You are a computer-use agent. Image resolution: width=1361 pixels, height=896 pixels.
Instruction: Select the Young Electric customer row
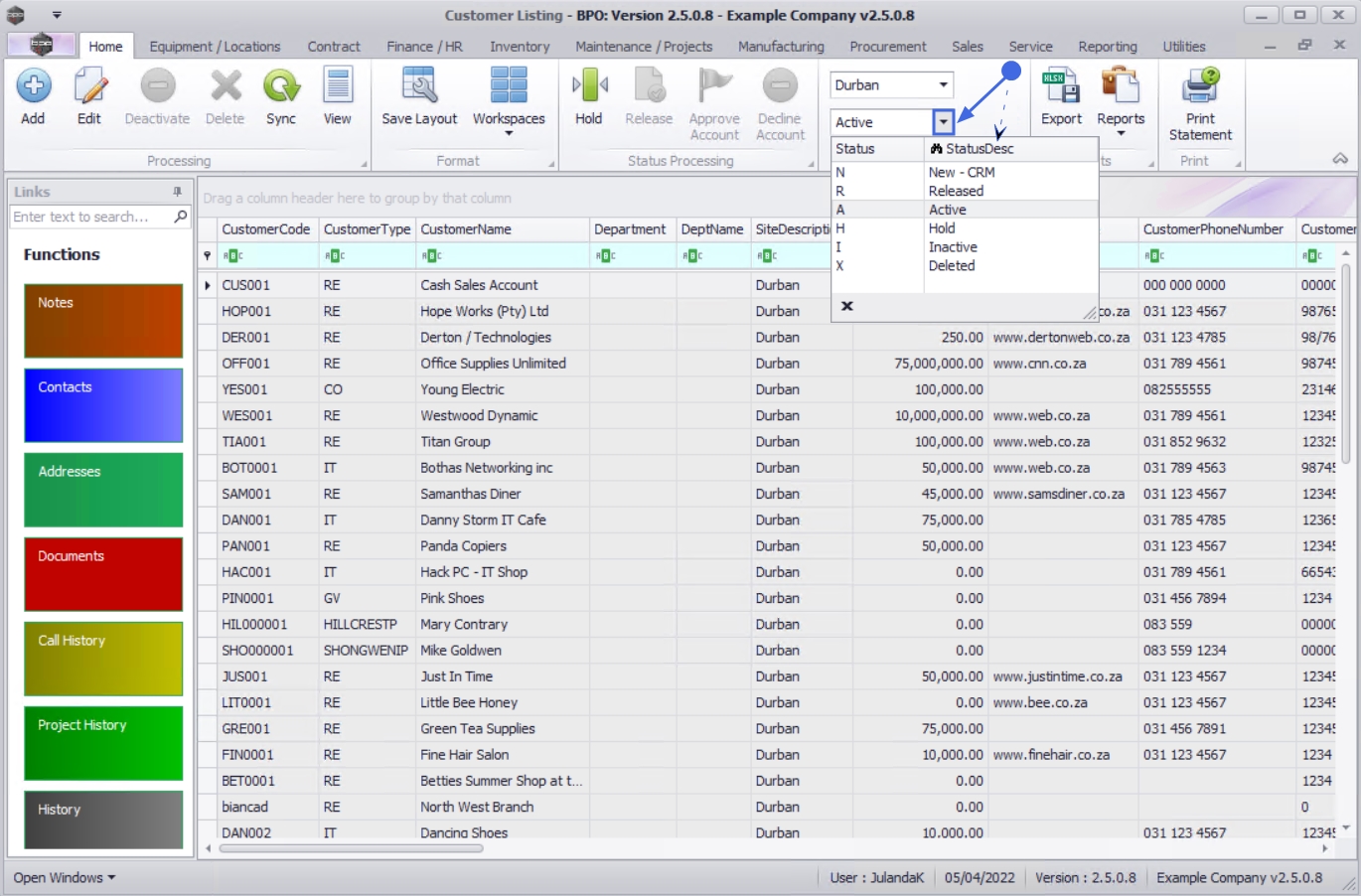pos(768,389)
